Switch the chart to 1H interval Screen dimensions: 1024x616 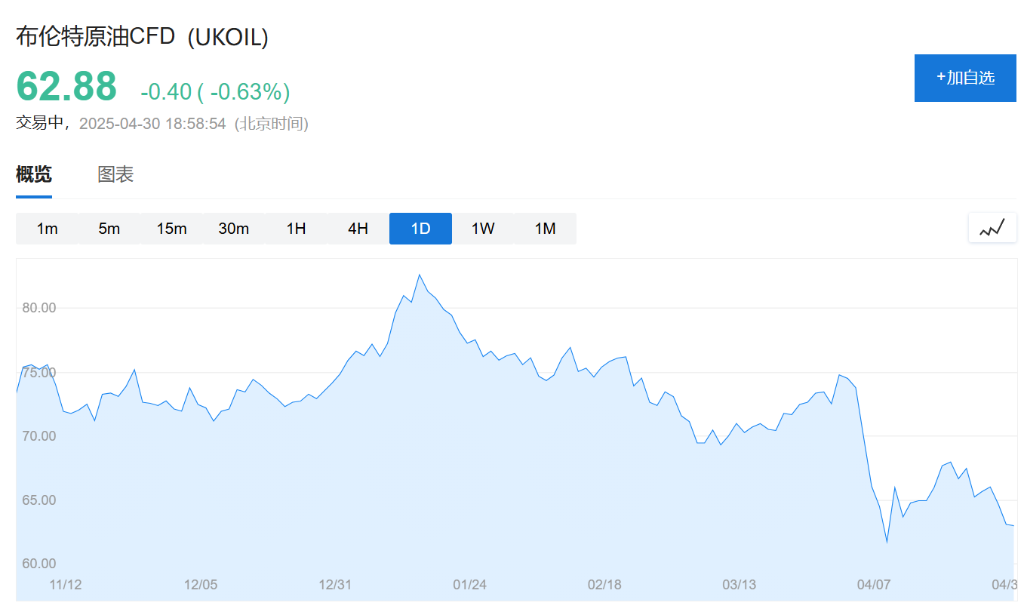pos(296,228)
